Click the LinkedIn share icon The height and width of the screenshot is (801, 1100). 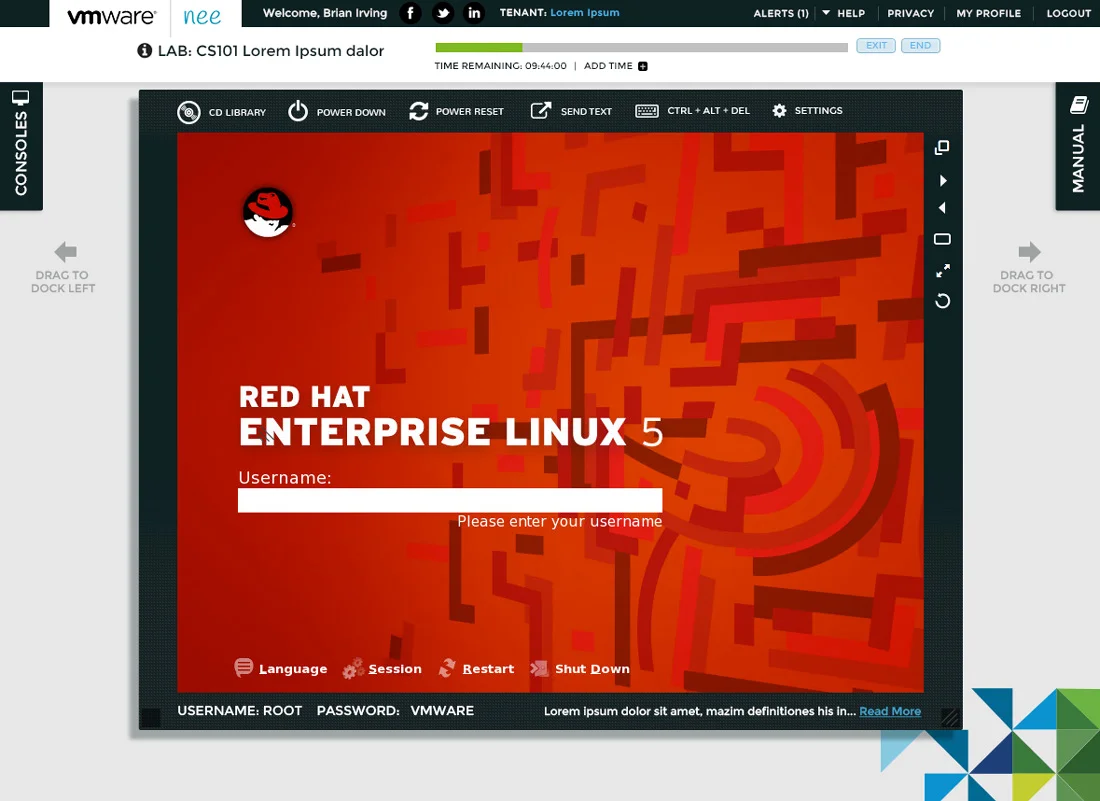pyautogui.click(x=474, y=13)
